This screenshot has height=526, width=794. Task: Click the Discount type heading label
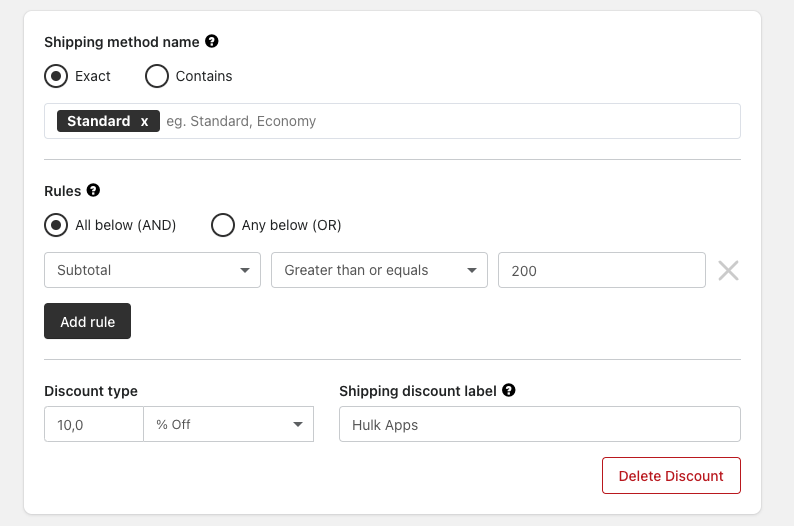pyautogui.click(x=91, y=391)
